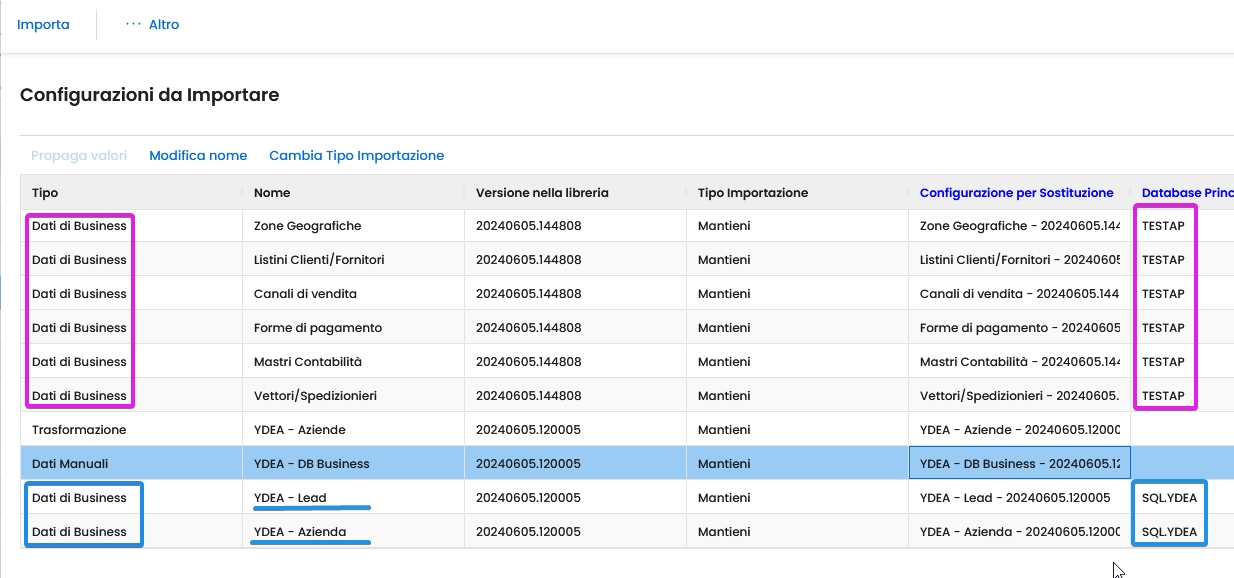
Task: Select the Canali di vendita row
Action: point(305,294)
